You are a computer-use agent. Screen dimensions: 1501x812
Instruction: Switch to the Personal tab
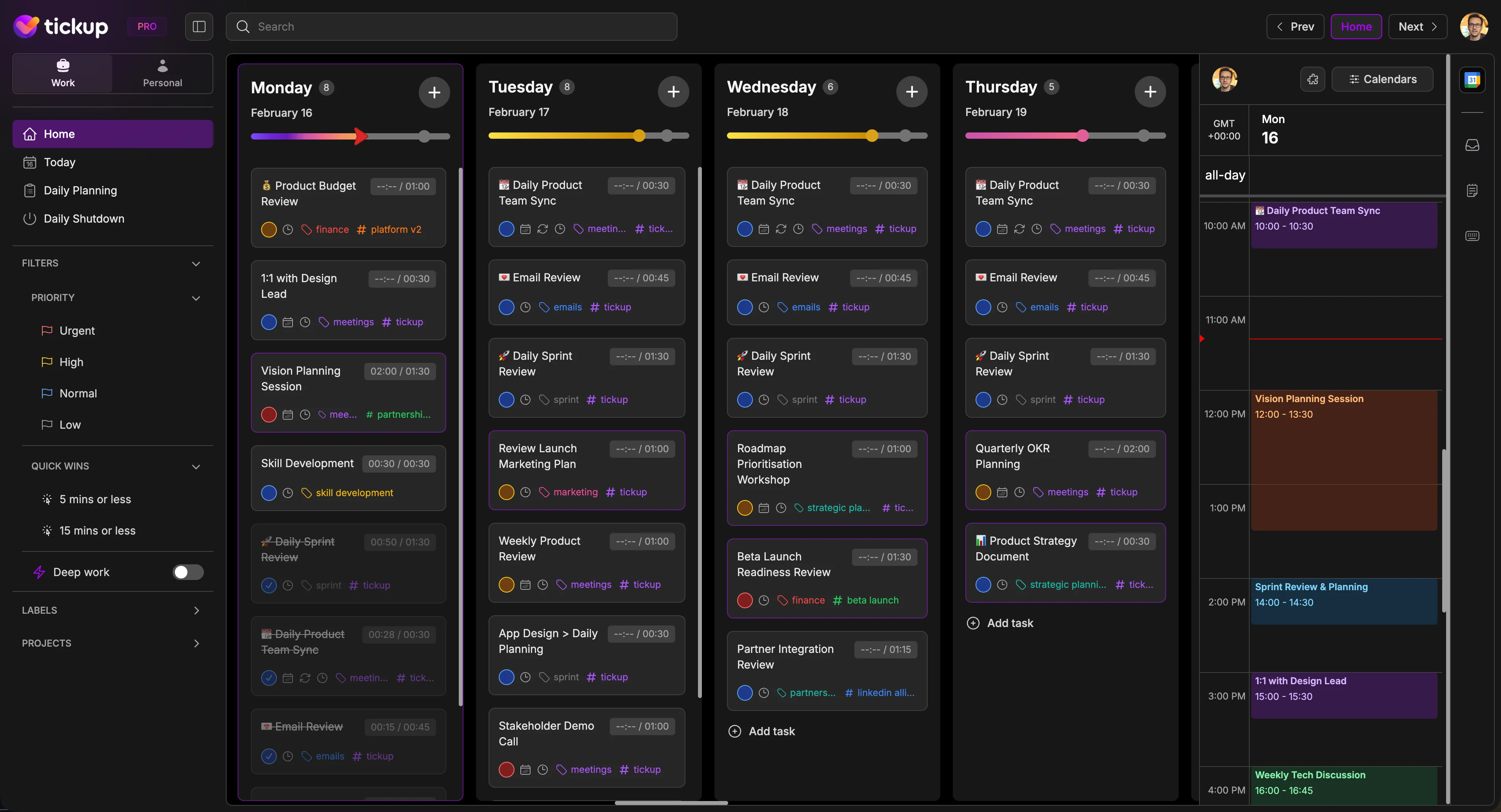point(162,73)
